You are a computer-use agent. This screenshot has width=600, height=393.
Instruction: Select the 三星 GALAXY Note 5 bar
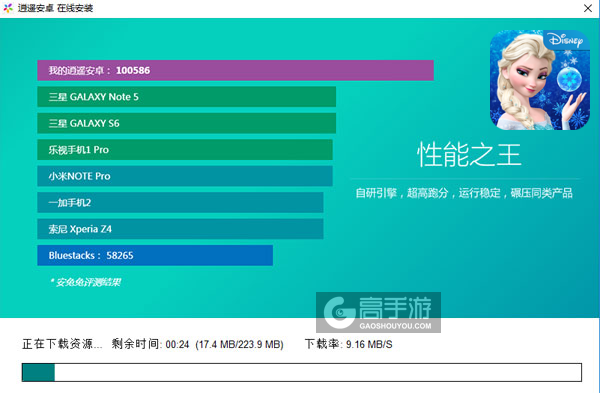[186, 97]
